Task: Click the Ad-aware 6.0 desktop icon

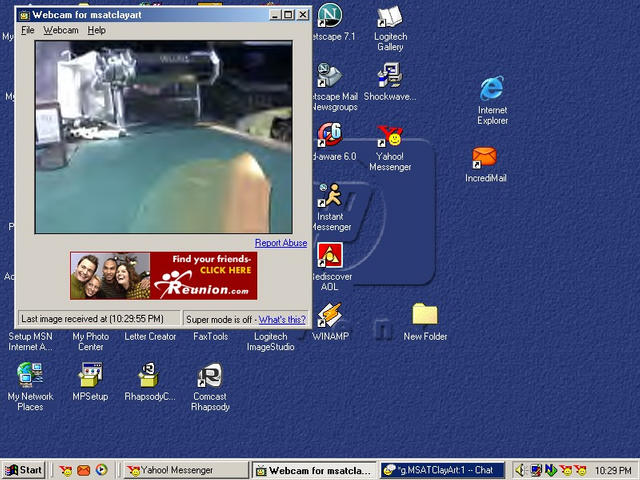Action: click(330, 135)
